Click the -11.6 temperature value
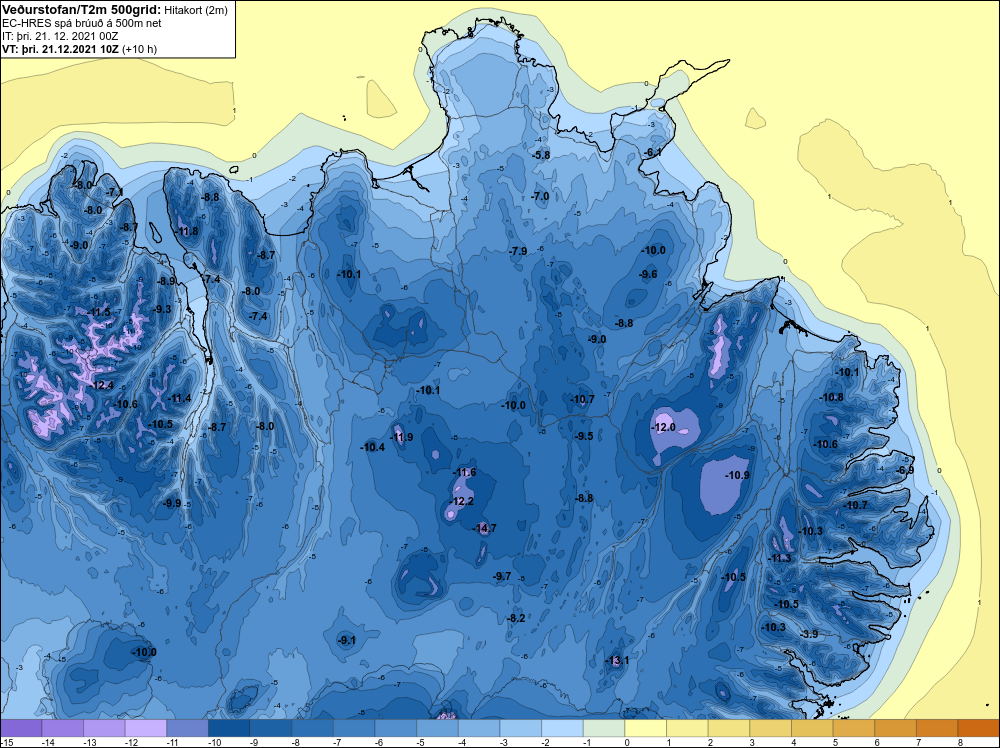The height and width of the screenshot is (748, 1000). pos(464,473)
